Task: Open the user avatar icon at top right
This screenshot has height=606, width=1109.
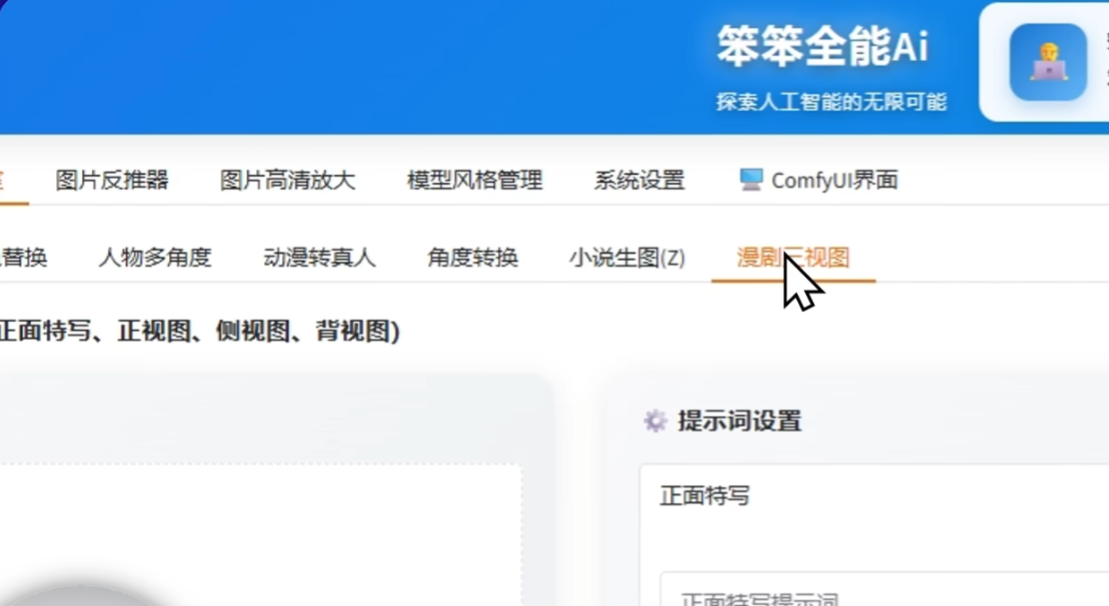Action: click(1046, 62)
